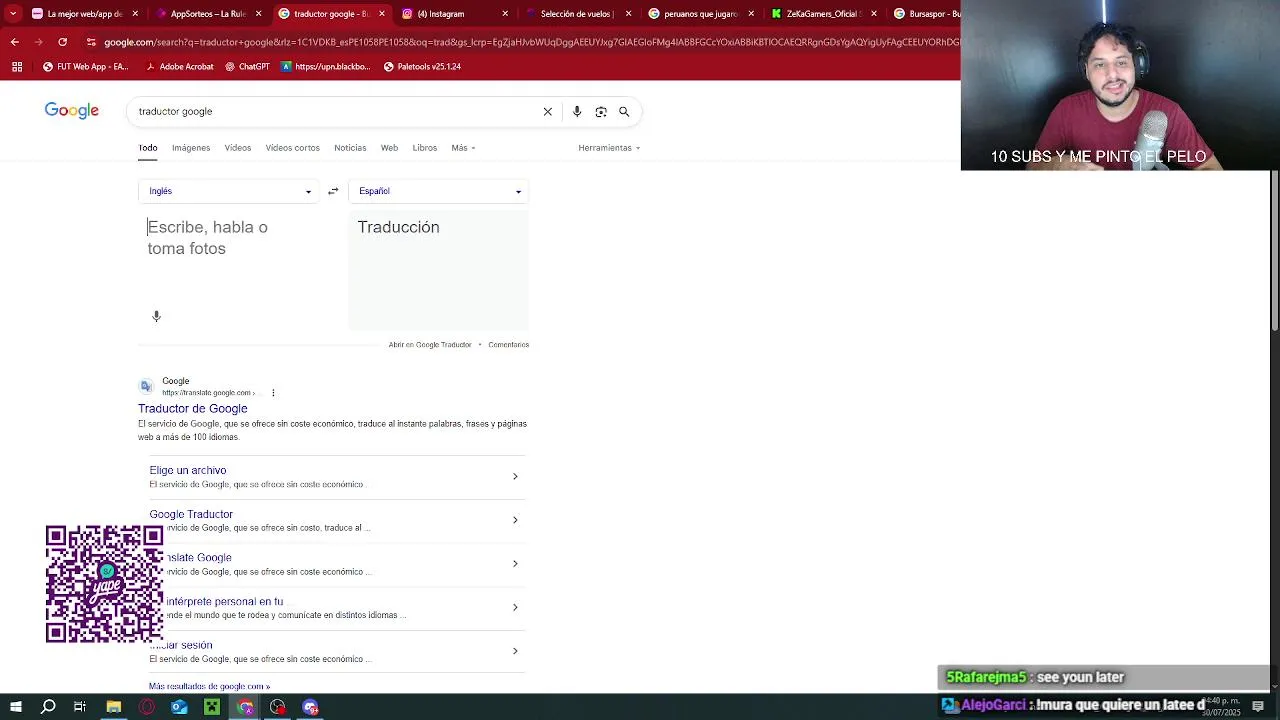
Task: Open the Traductor de Google result title
Action: coord(193,409)
